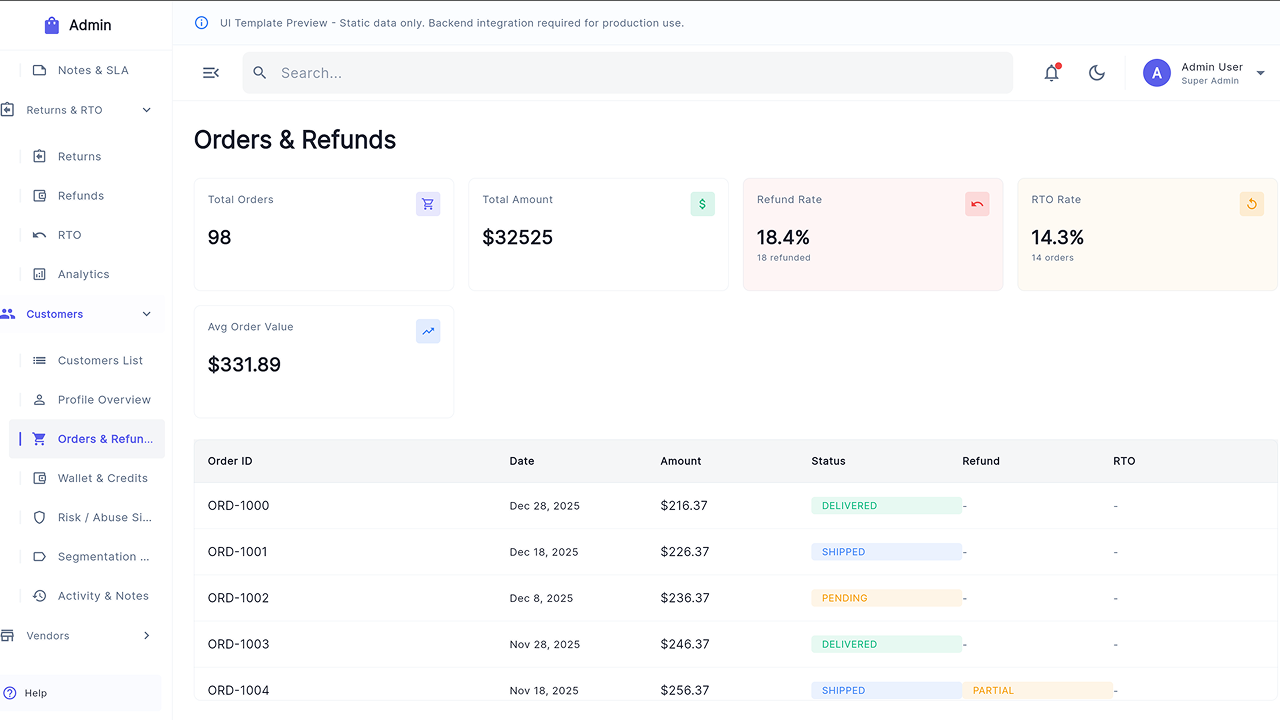Click in the Search field
This screenshot has width=1280, height=720.
click(x=628, y=73)
